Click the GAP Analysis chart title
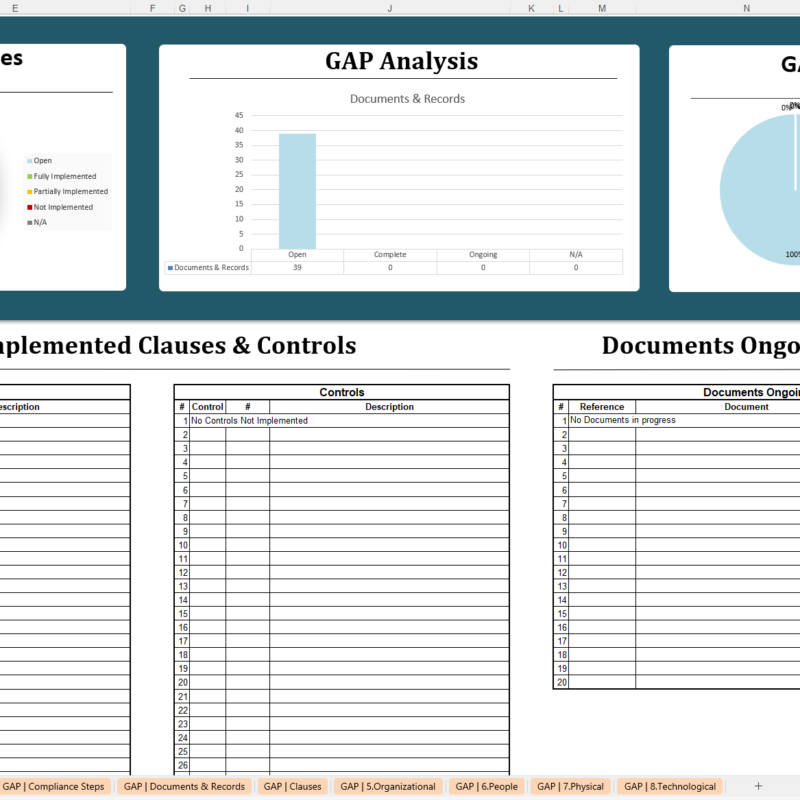The width and height of the screenshot is (800, 800). pos(402,61)
